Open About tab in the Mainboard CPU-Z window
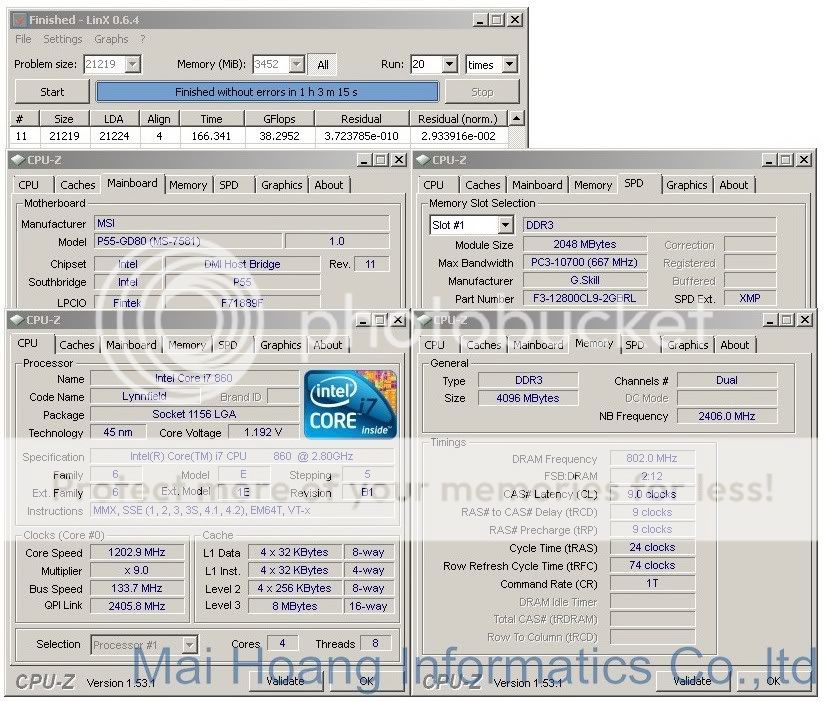Viewport: 825px width, 702px height. click(328, 185)
